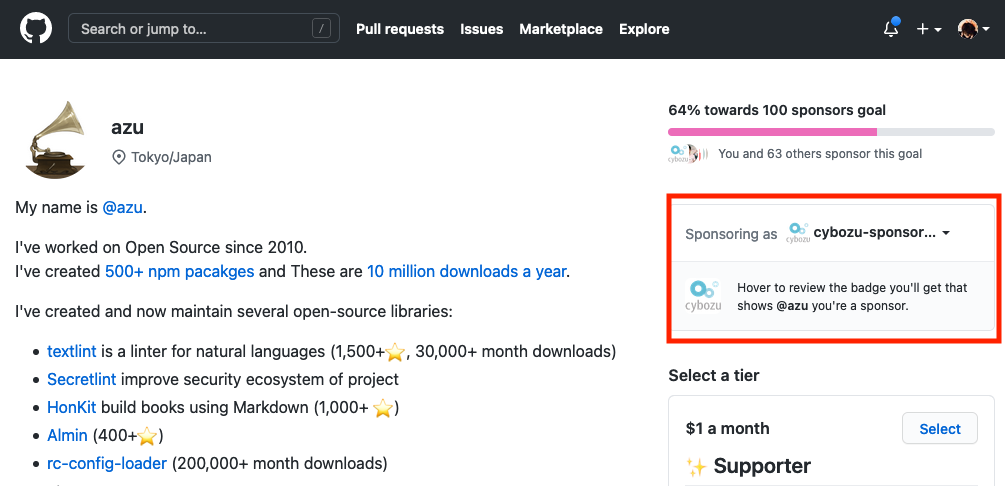
Task: Select the $1 a month tier
Action: coord(940,428)
